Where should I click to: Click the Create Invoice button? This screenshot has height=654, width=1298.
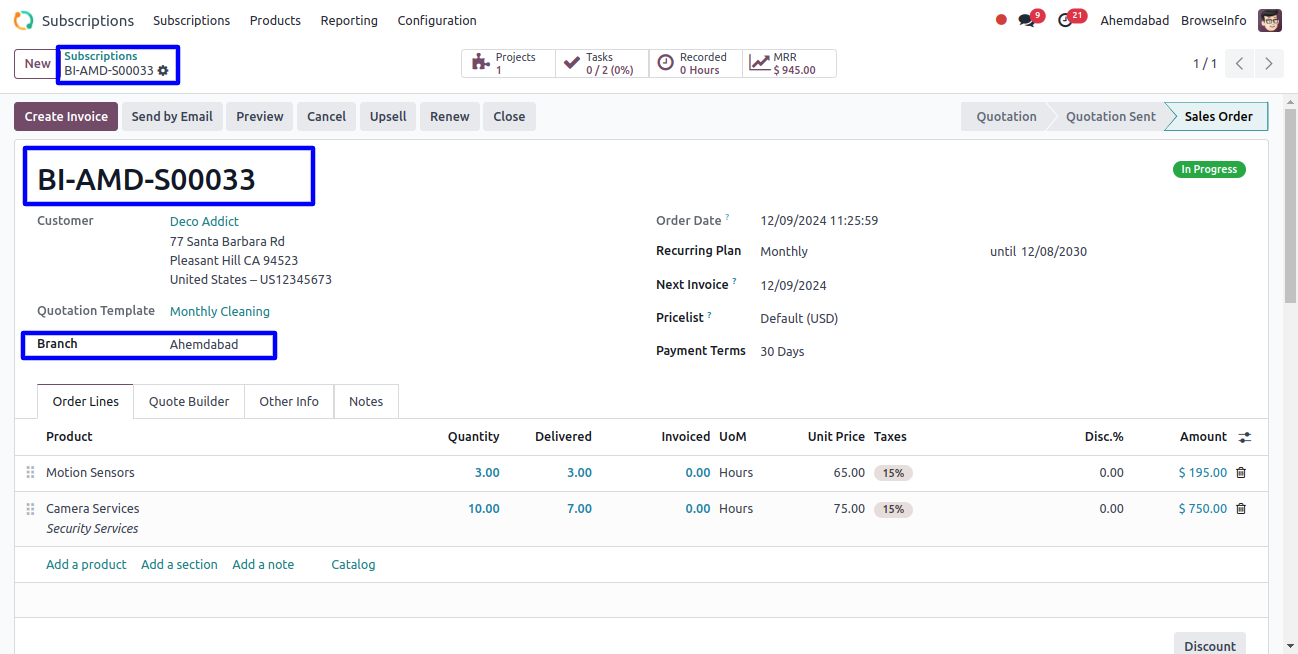tap(66, 117)
